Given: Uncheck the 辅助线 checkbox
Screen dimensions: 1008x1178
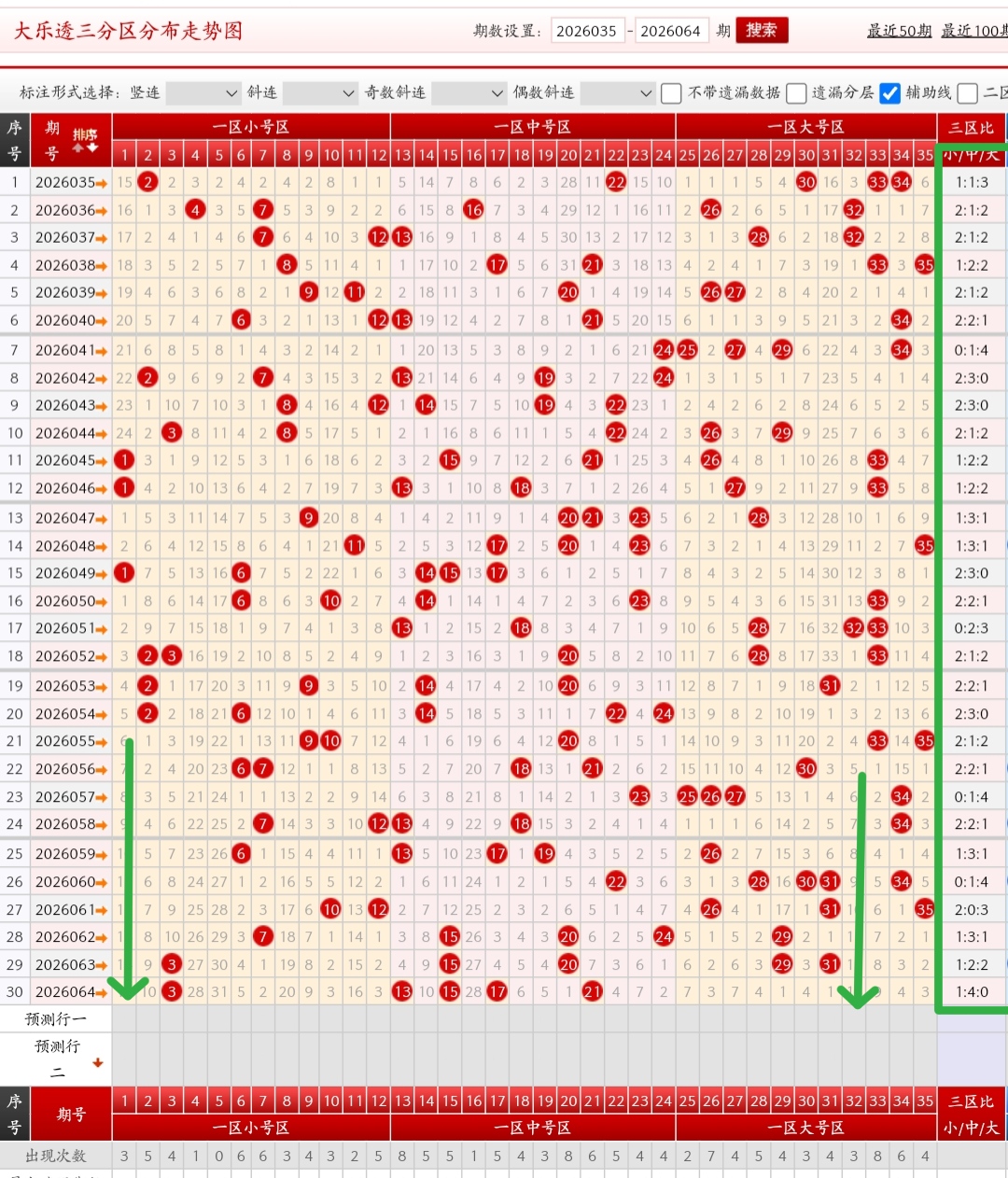Looking at the screenshot, I should pos(890,92).
